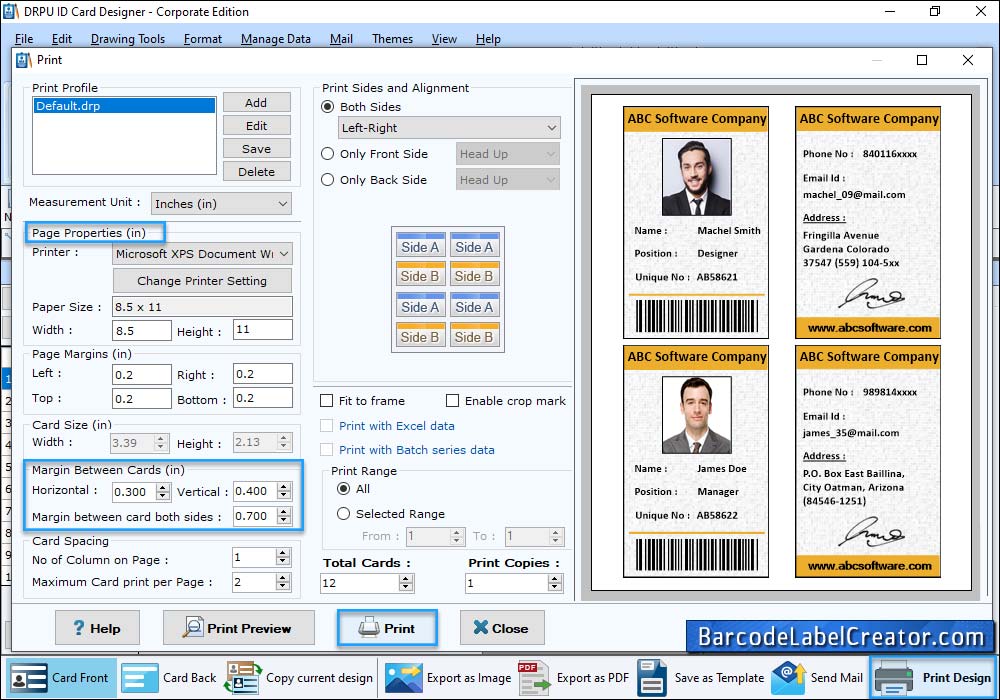Click the Export as PDF icon
Viewport: 1000px width, 700px height.
pos(534,678)
